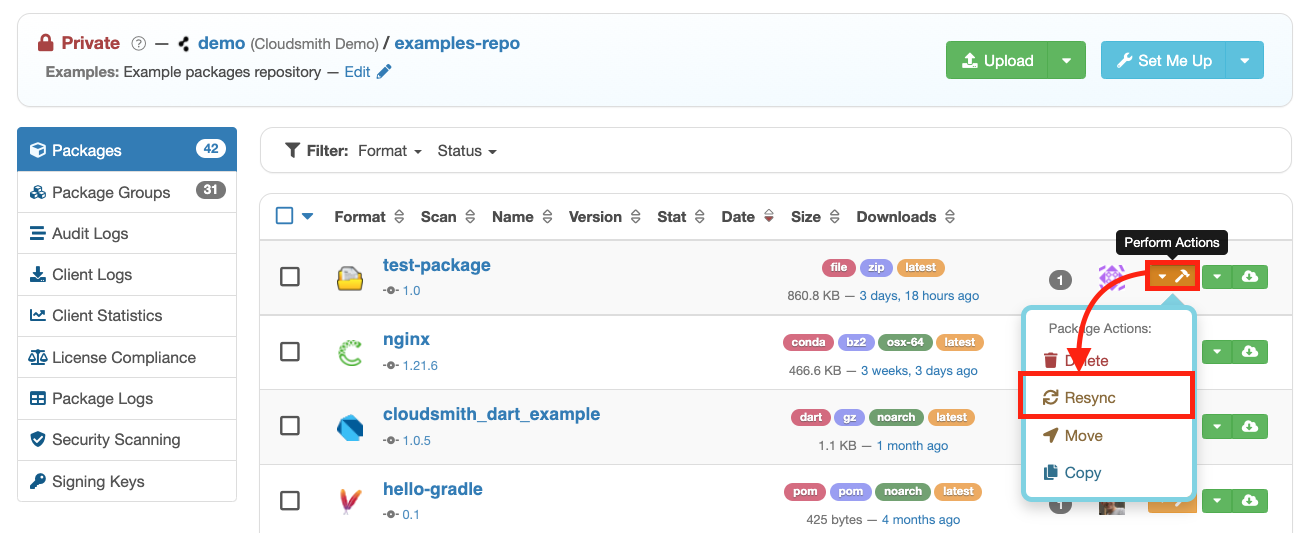Open Client Logs section
Screen dimensions: 1309x533
pos(127,274)
